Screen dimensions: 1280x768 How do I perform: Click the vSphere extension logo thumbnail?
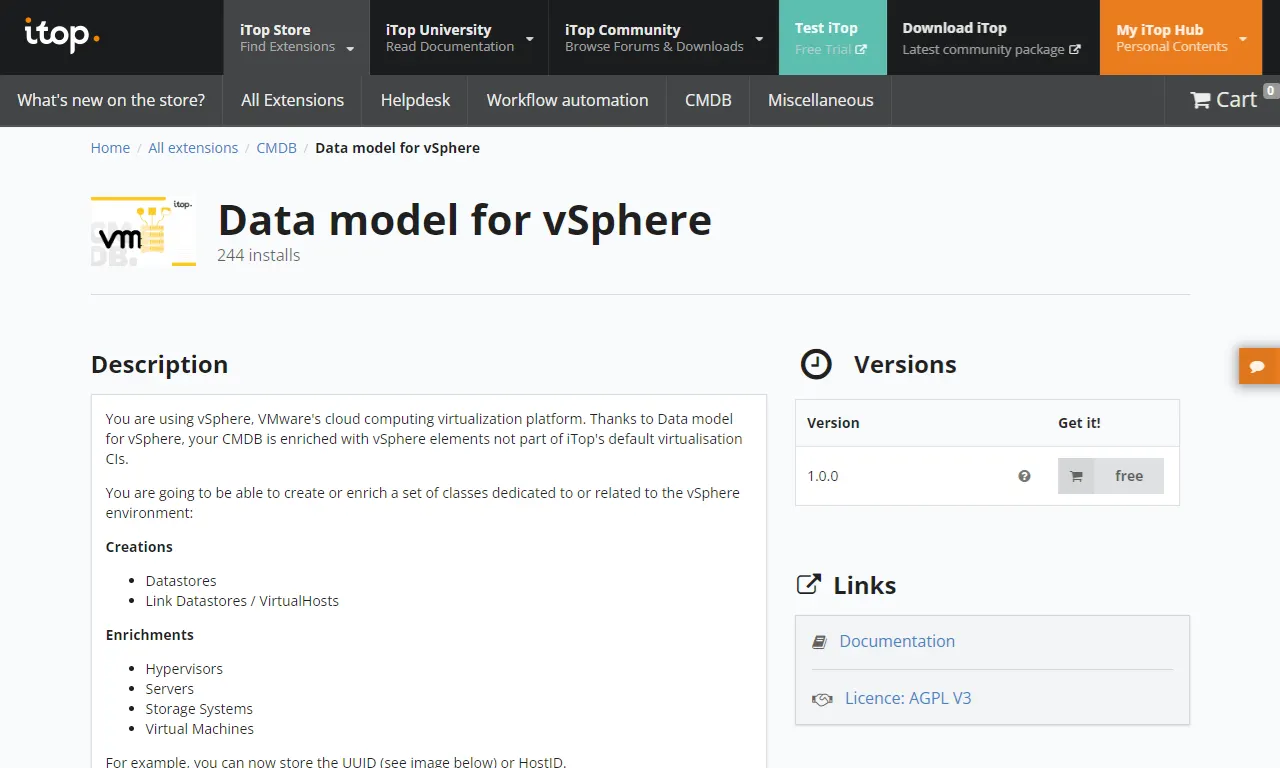pyautogui.click(x=143, y=231)
